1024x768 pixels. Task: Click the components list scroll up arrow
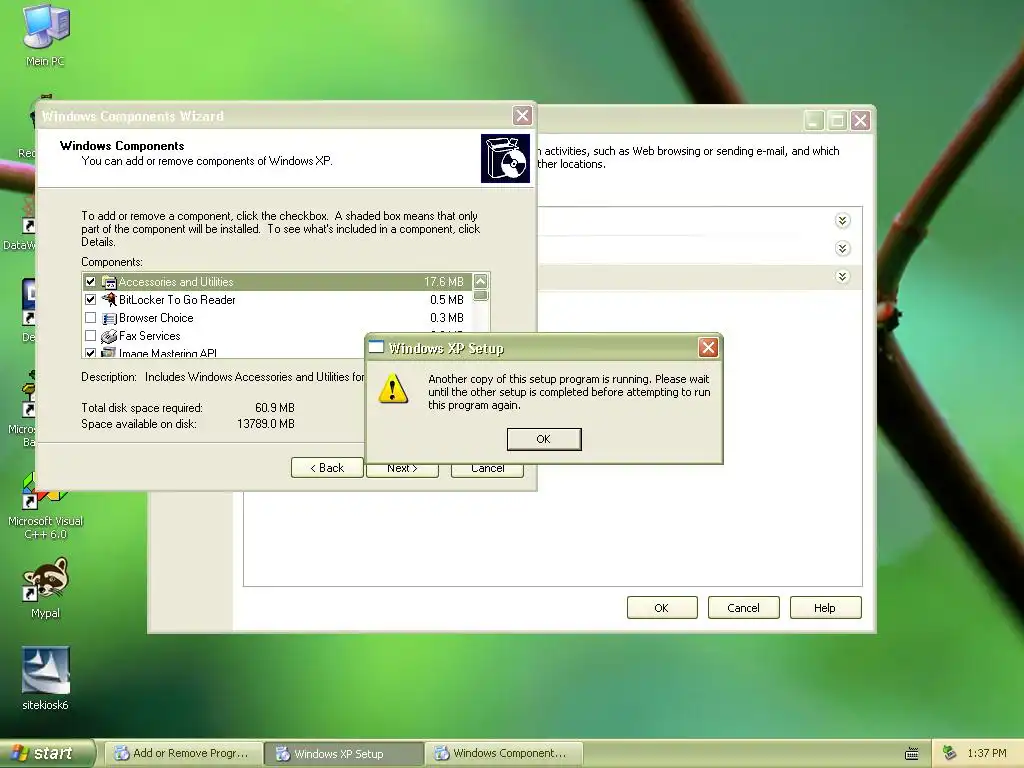(481, 281)
